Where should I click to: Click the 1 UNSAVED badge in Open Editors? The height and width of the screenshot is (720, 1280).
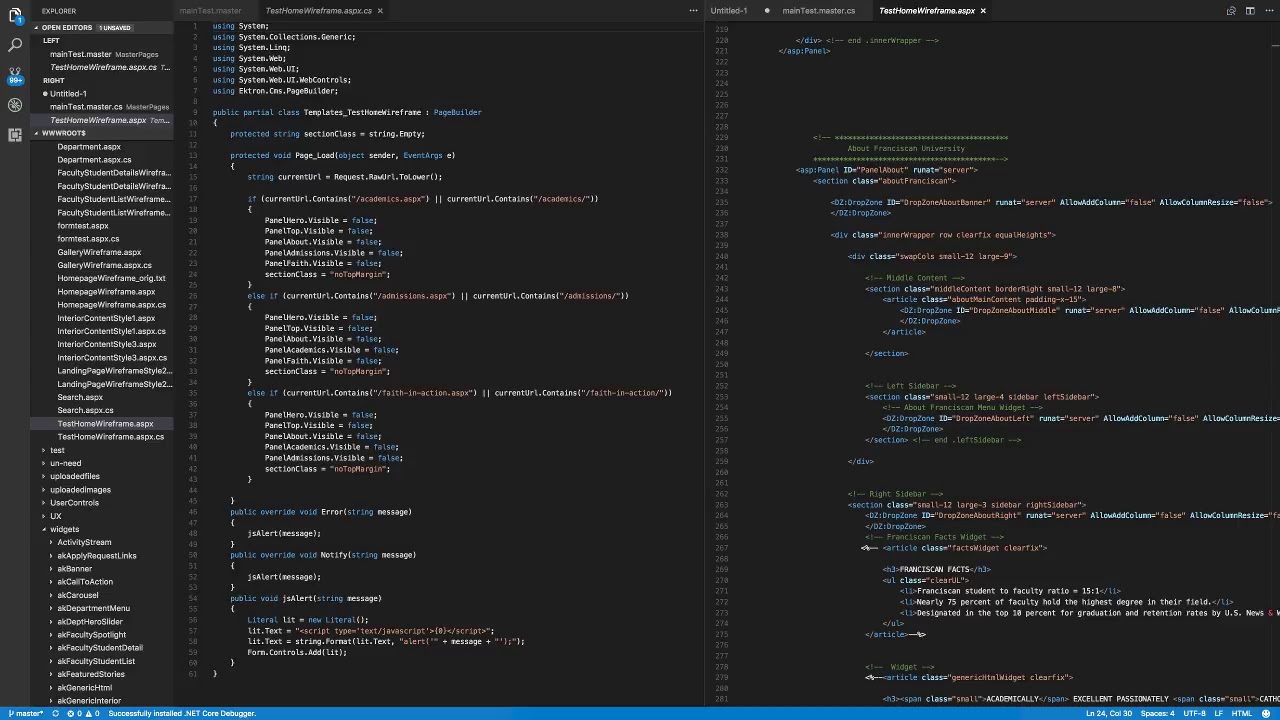(x=115, y=28)
